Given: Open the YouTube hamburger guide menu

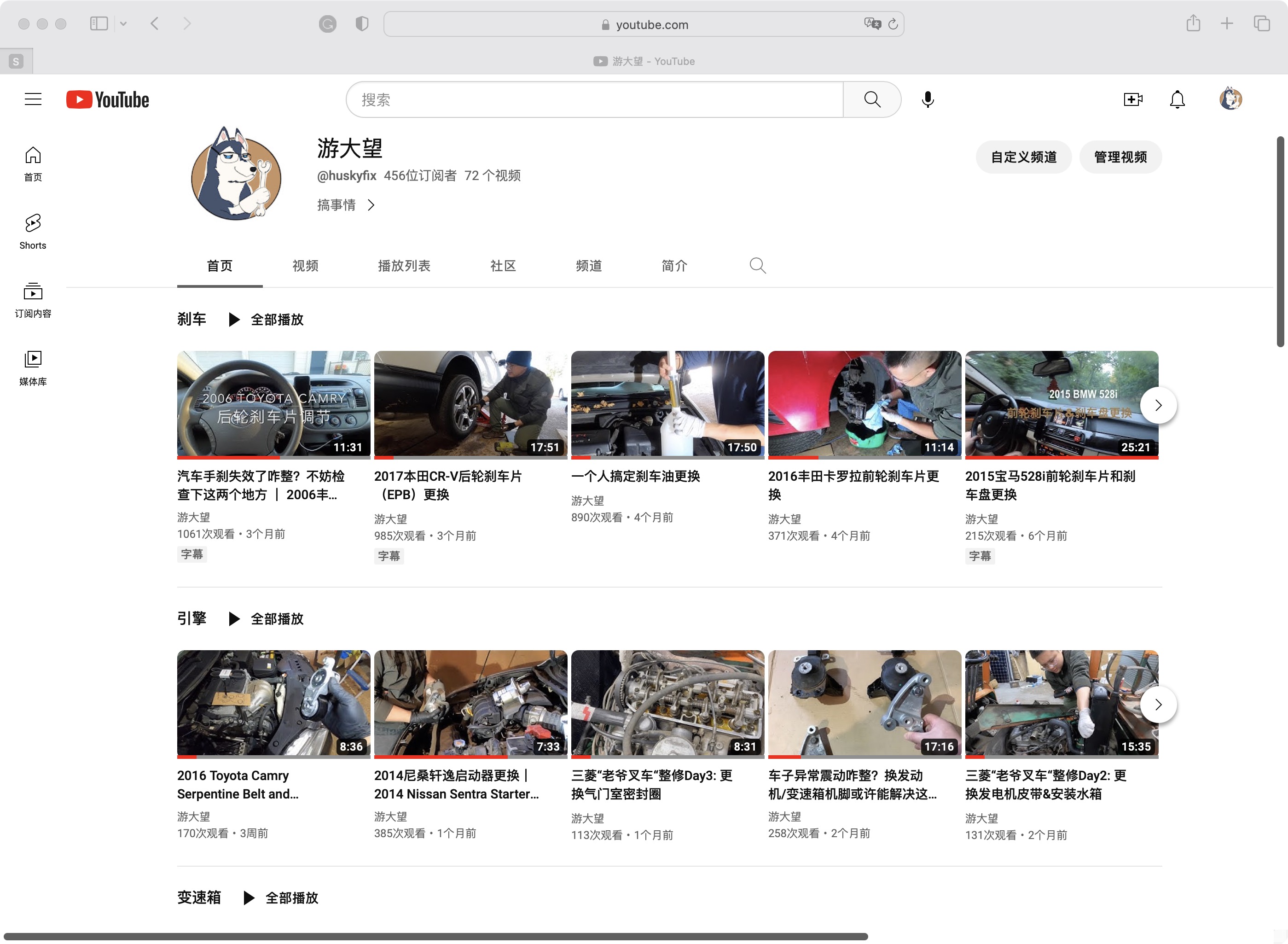Looking at the screenshot, I should point(33,99).
